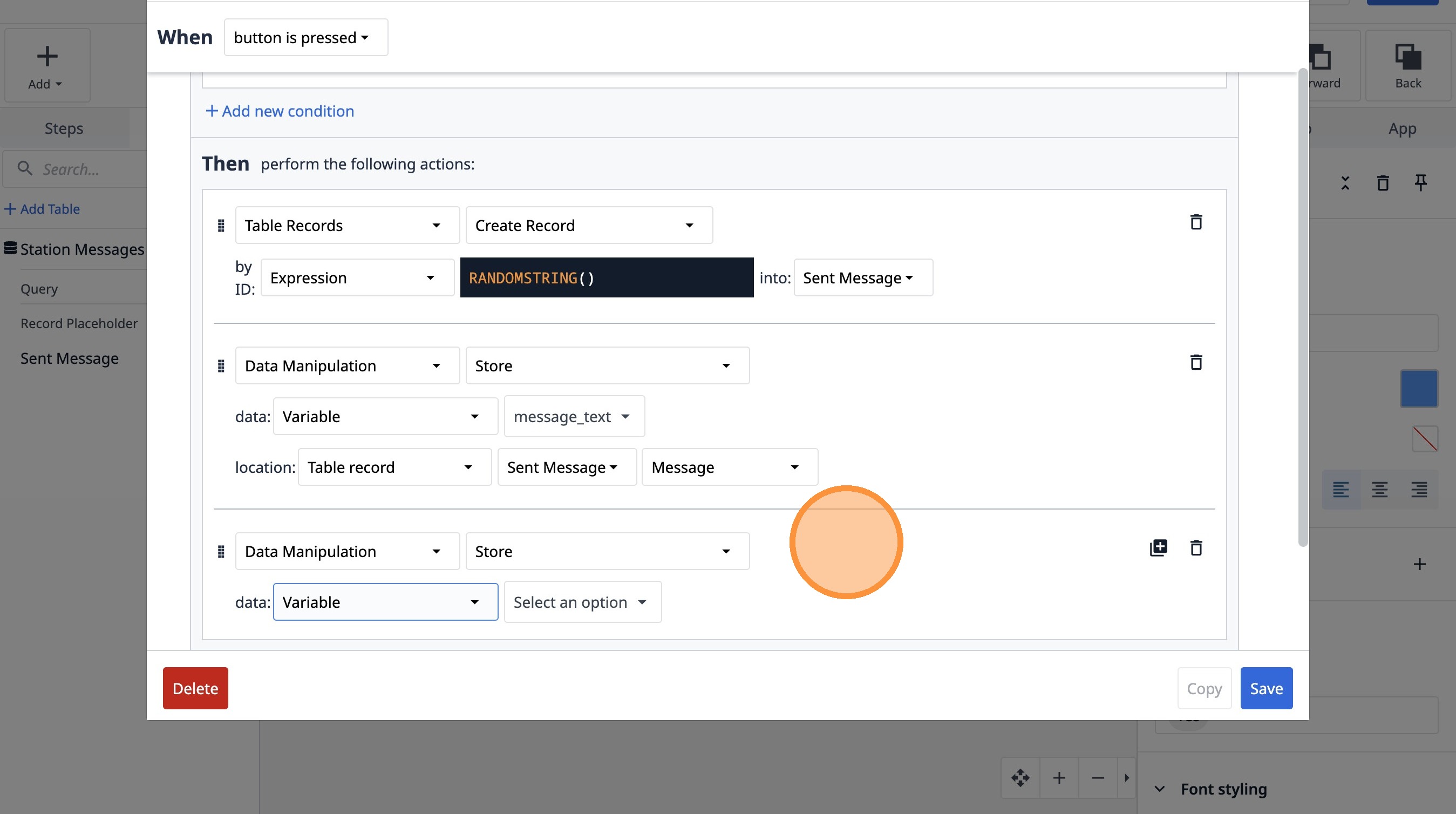Select left text alignment

pos(1341,490)
